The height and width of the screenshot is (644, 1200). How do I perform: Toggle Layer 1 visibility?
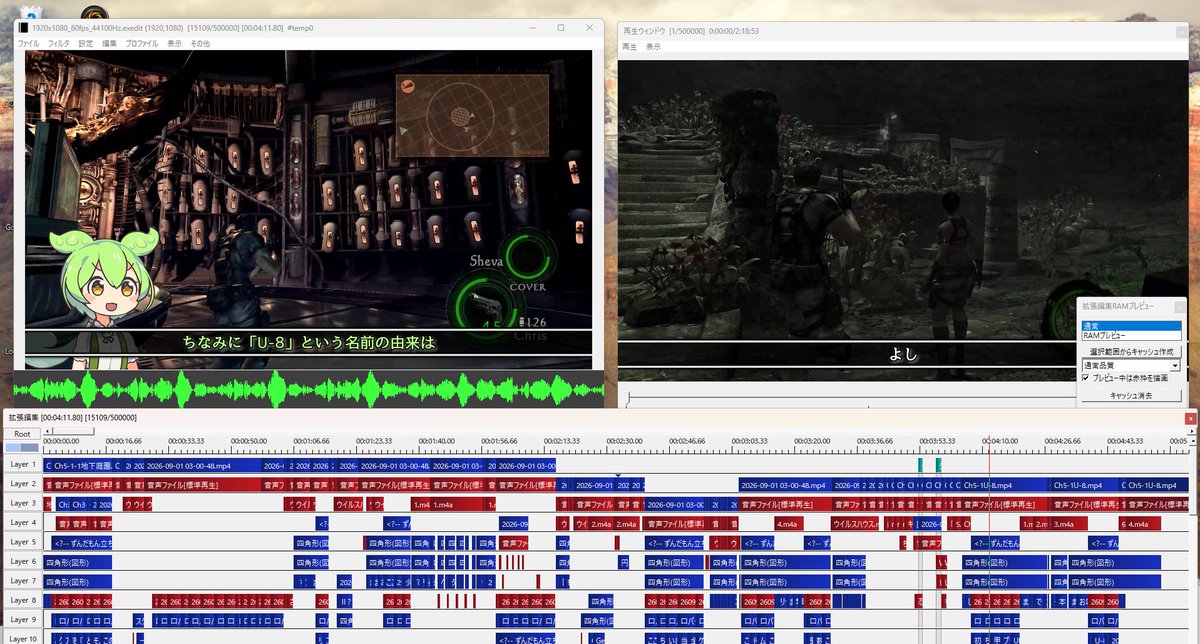pos(21,465)
